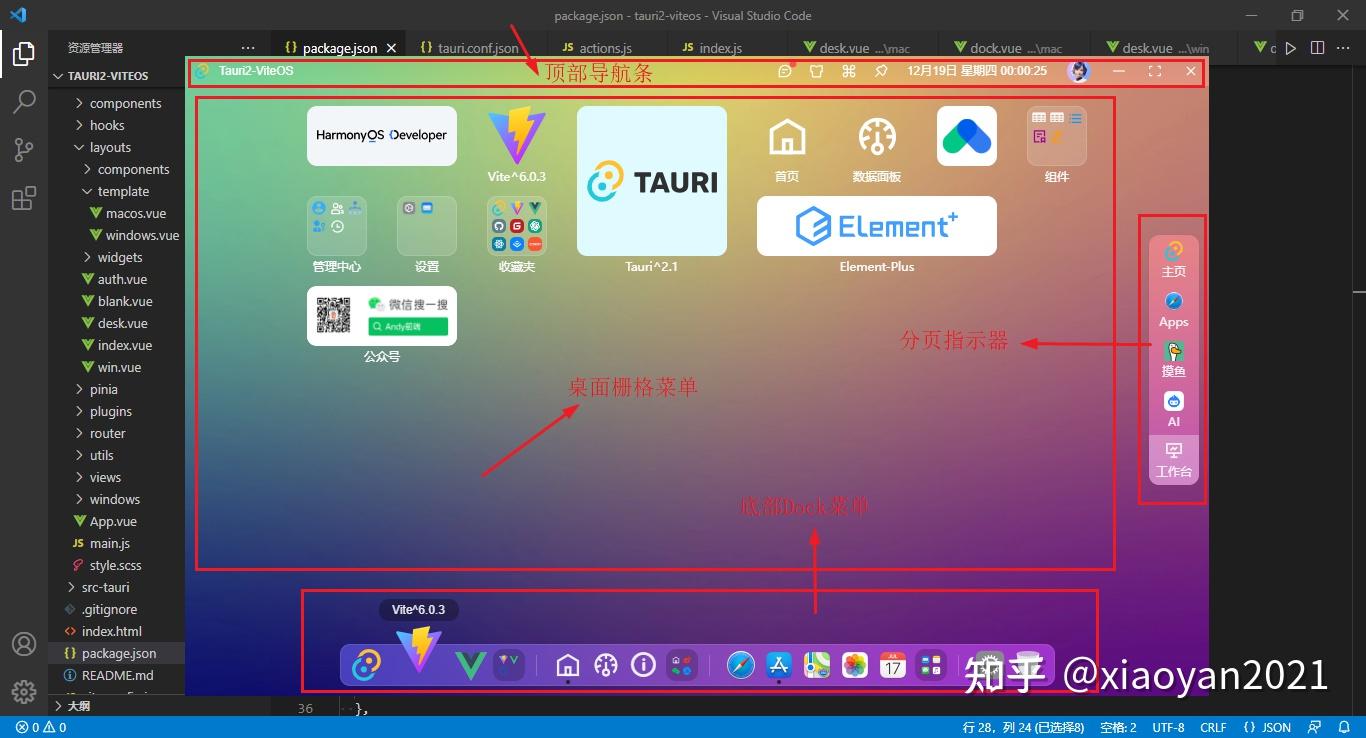This screenshot has height=738, width=1366.
Task: Open the 管理中心 desktop icon
Action: point(337,225)
